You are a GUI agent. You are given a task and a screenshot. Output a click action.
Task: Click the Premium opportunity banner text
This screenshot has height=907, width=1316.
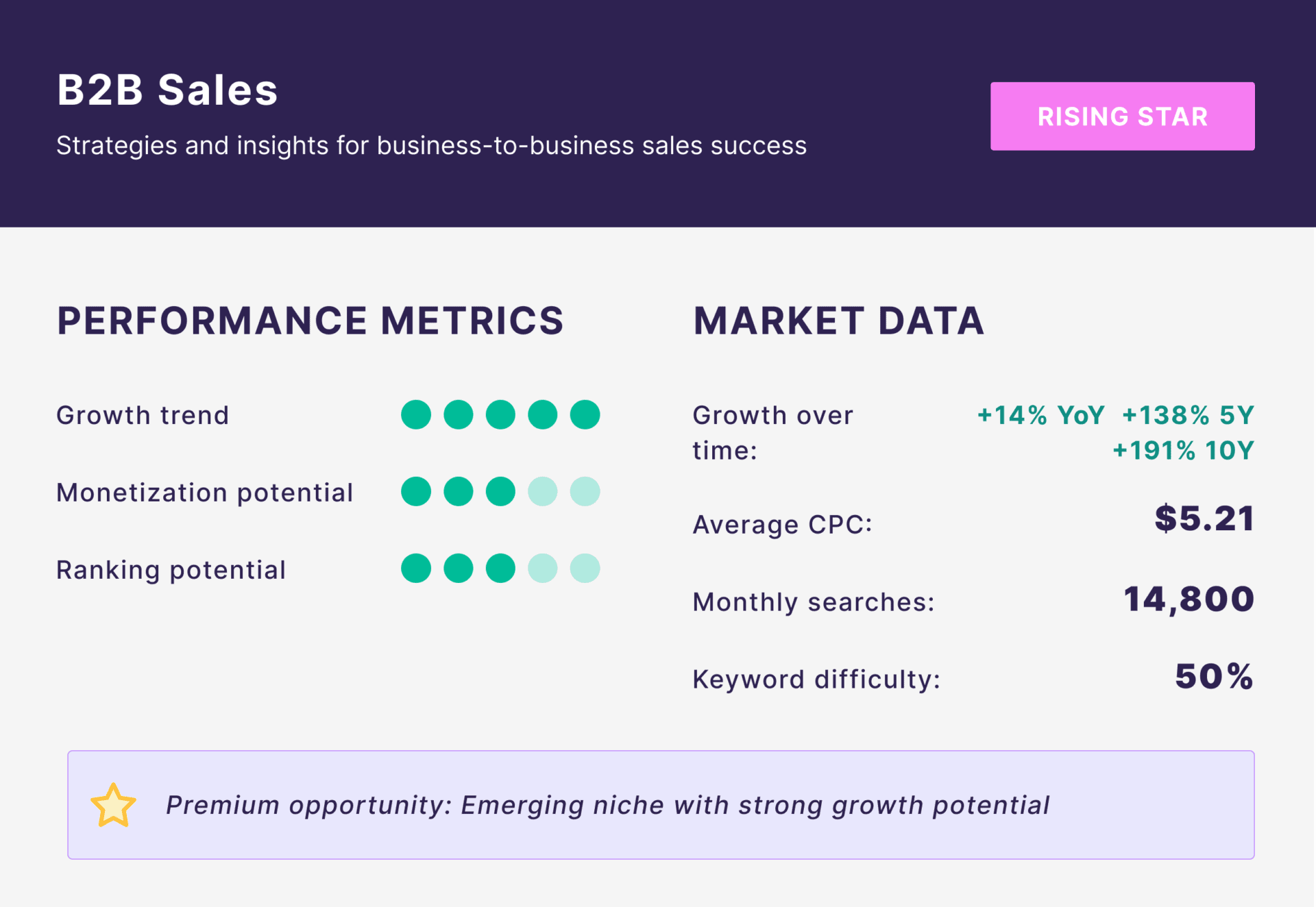point(607,806)
